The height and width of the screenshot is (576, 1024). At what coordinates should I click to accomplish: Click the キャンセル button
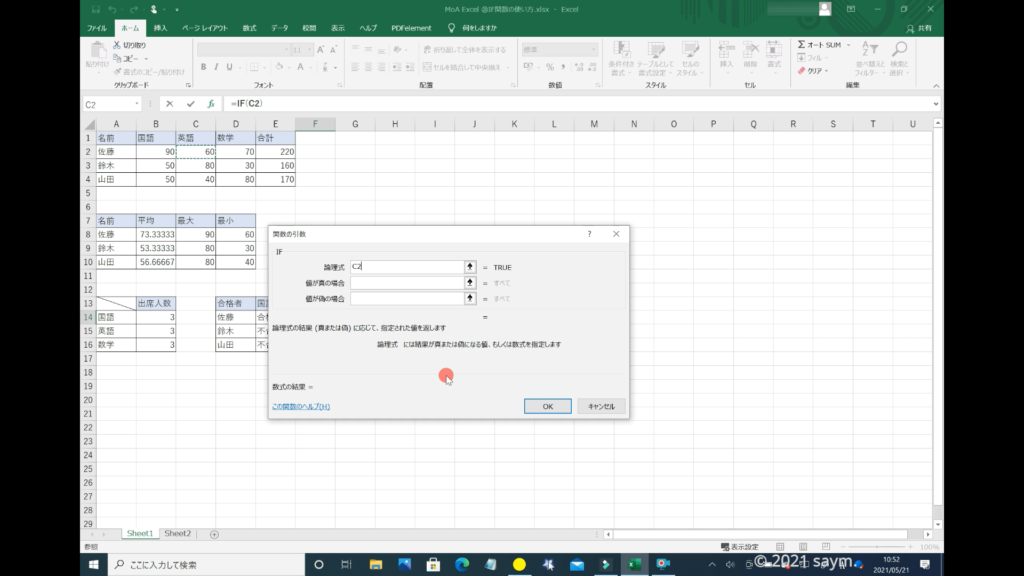(601, 407)
